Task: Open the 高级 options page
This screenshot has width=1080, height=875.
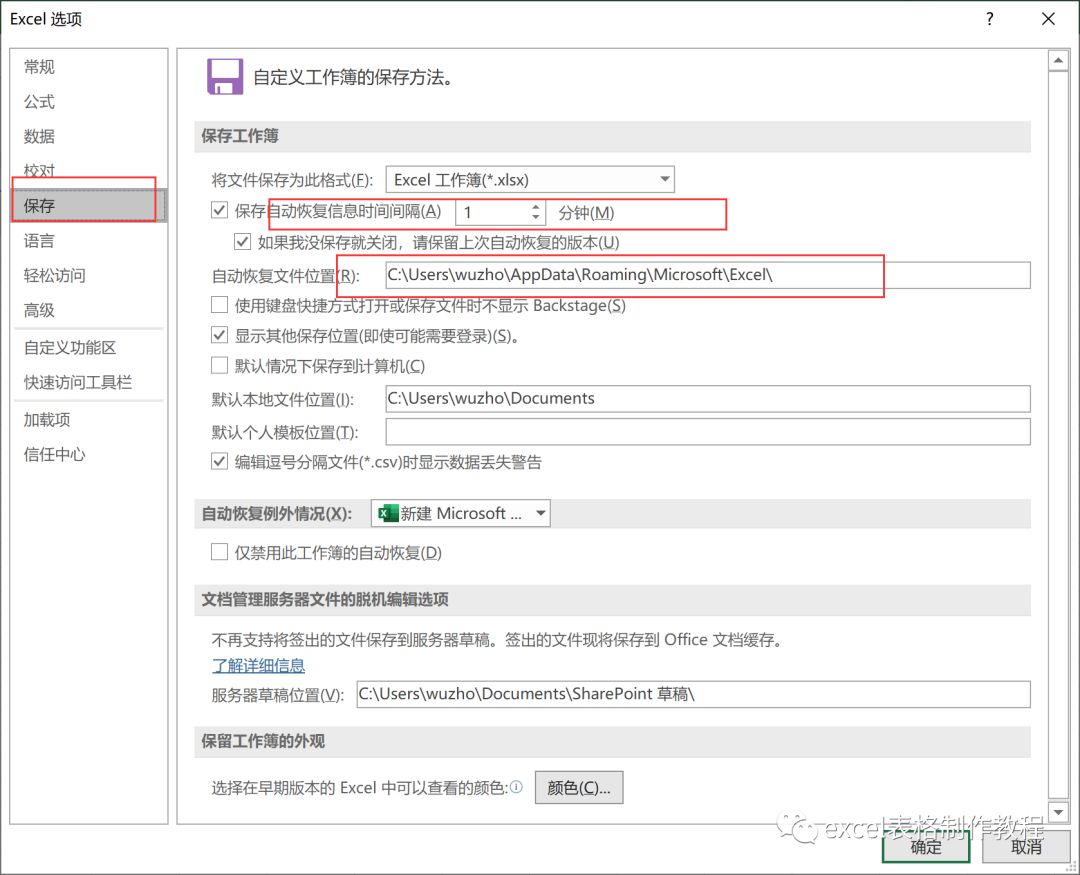Action: [x=39, y=310]
